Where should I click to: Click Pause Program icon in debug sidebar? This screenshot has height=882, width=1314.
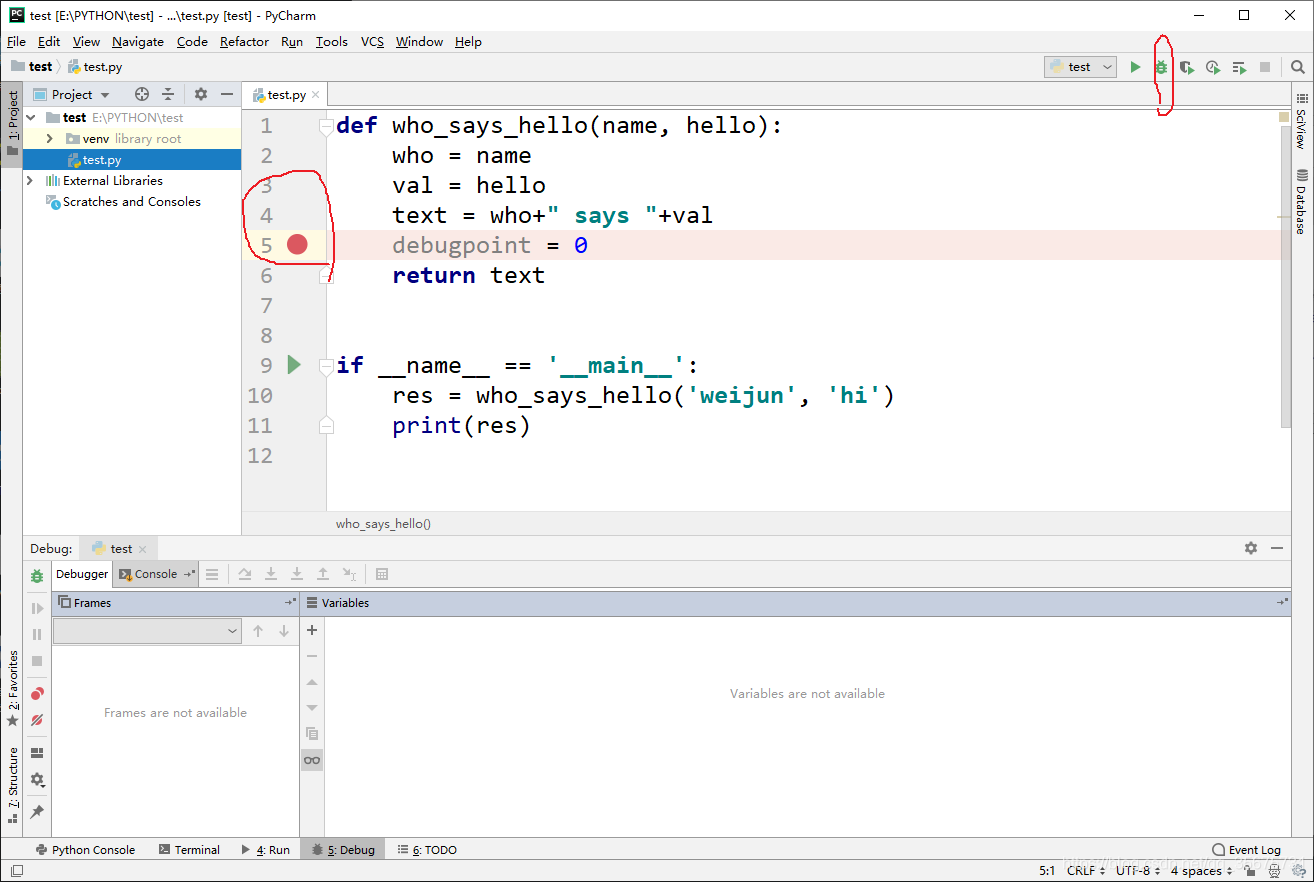pyautogui.click(x=37, y=634)
